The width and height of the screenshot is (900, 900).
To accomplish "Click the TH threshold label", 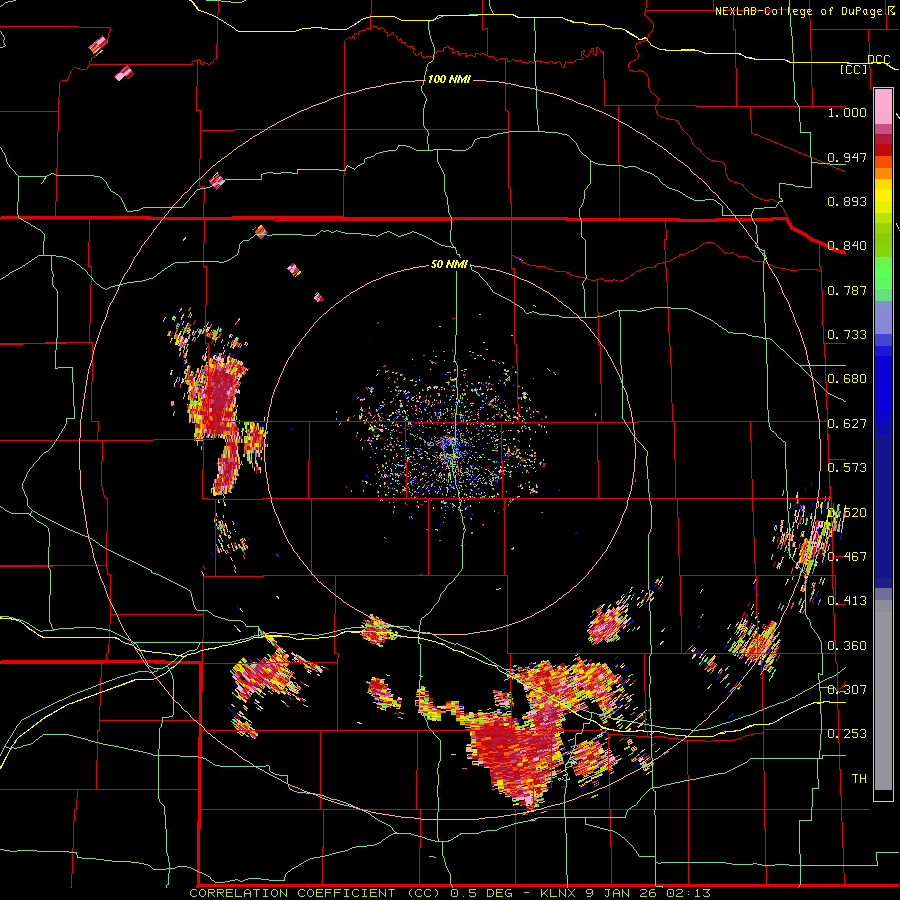I will point(859,779).
